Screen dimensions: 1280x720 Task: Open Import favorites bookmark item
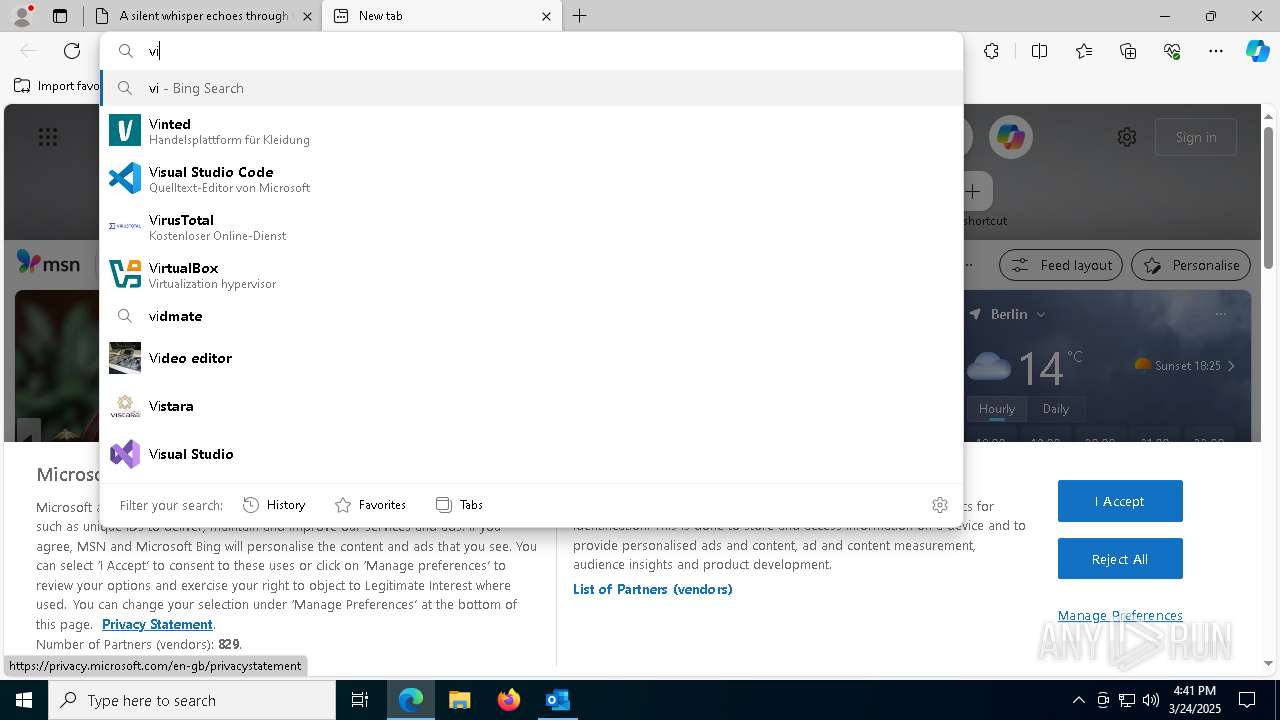(x=57, y=86)
